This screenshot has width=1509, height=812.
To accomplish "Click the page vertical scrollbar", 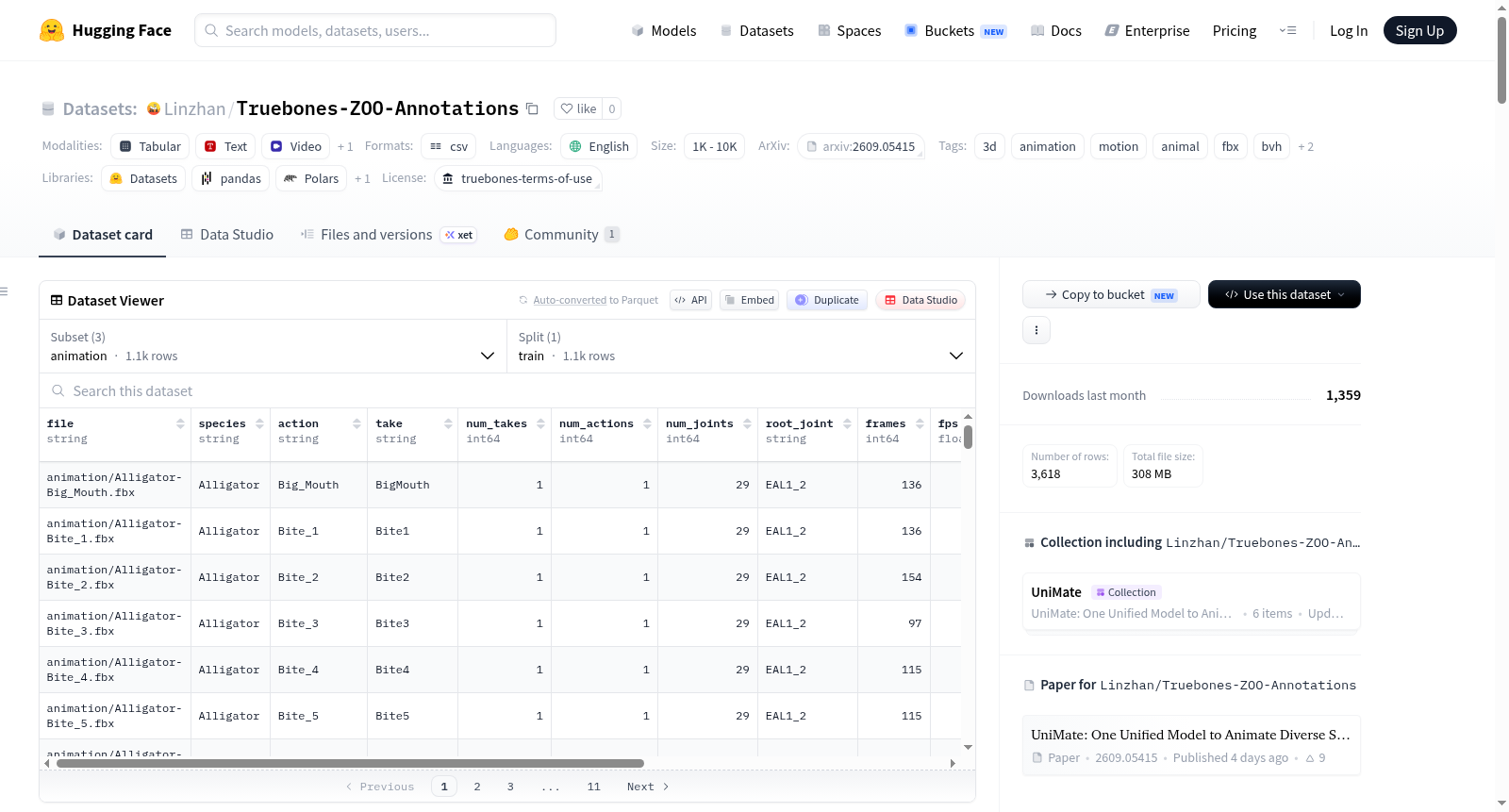I will coord(1501,58).
